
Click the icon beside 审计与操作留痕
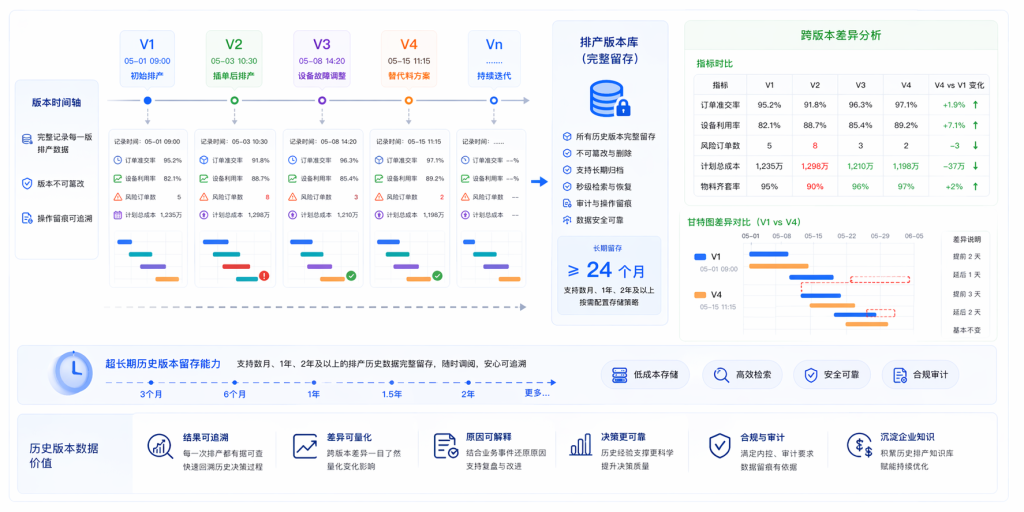[567, 204]
